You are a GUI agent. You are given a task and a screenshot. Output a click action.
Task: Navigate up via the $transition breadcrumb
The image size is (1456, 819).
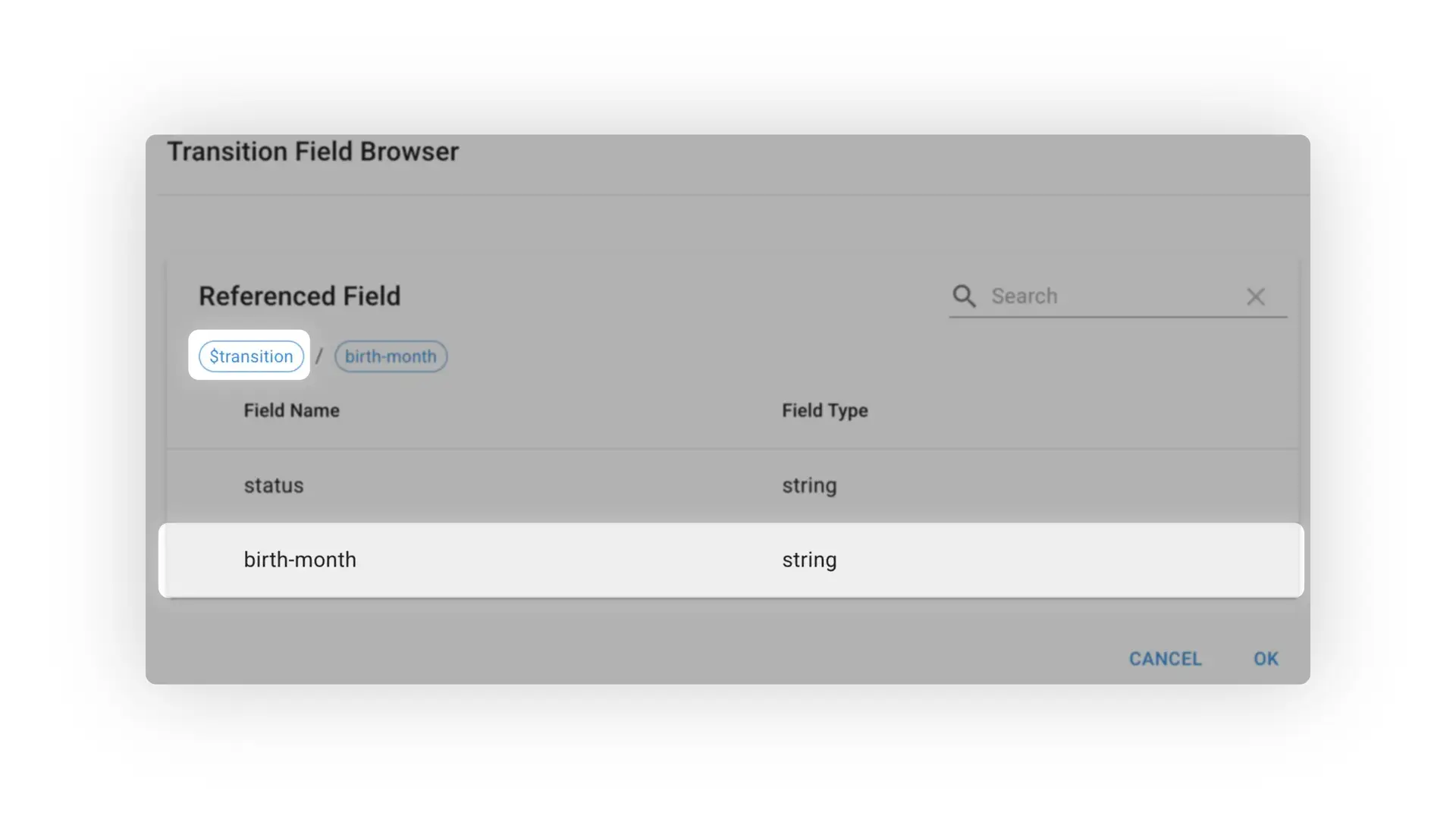pyautogui.click(x=250, y=356)
